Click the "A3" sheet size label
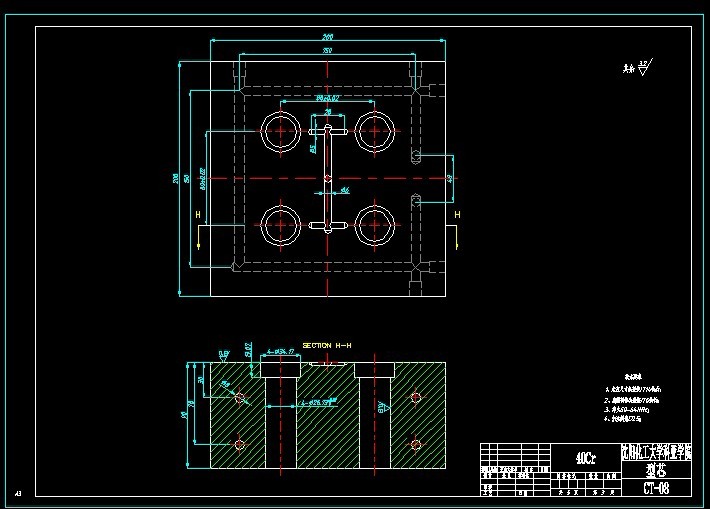710x509 pixels. click(18, 493)
